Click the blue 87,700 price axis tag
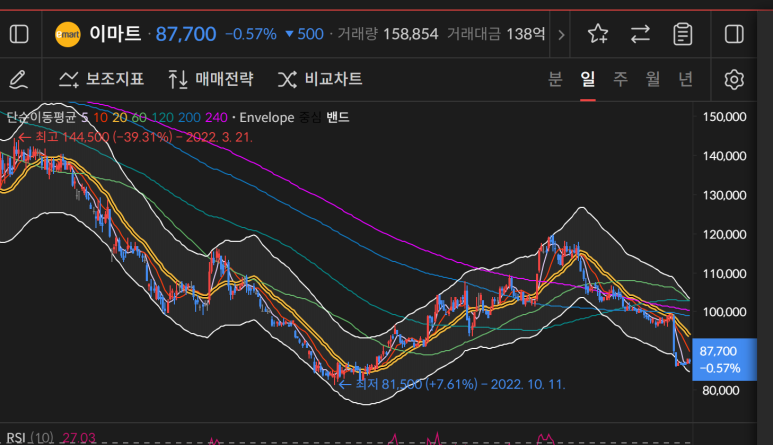Image resolution: width=773 pixels, height=445 pixels. click(x=724, y=360)
